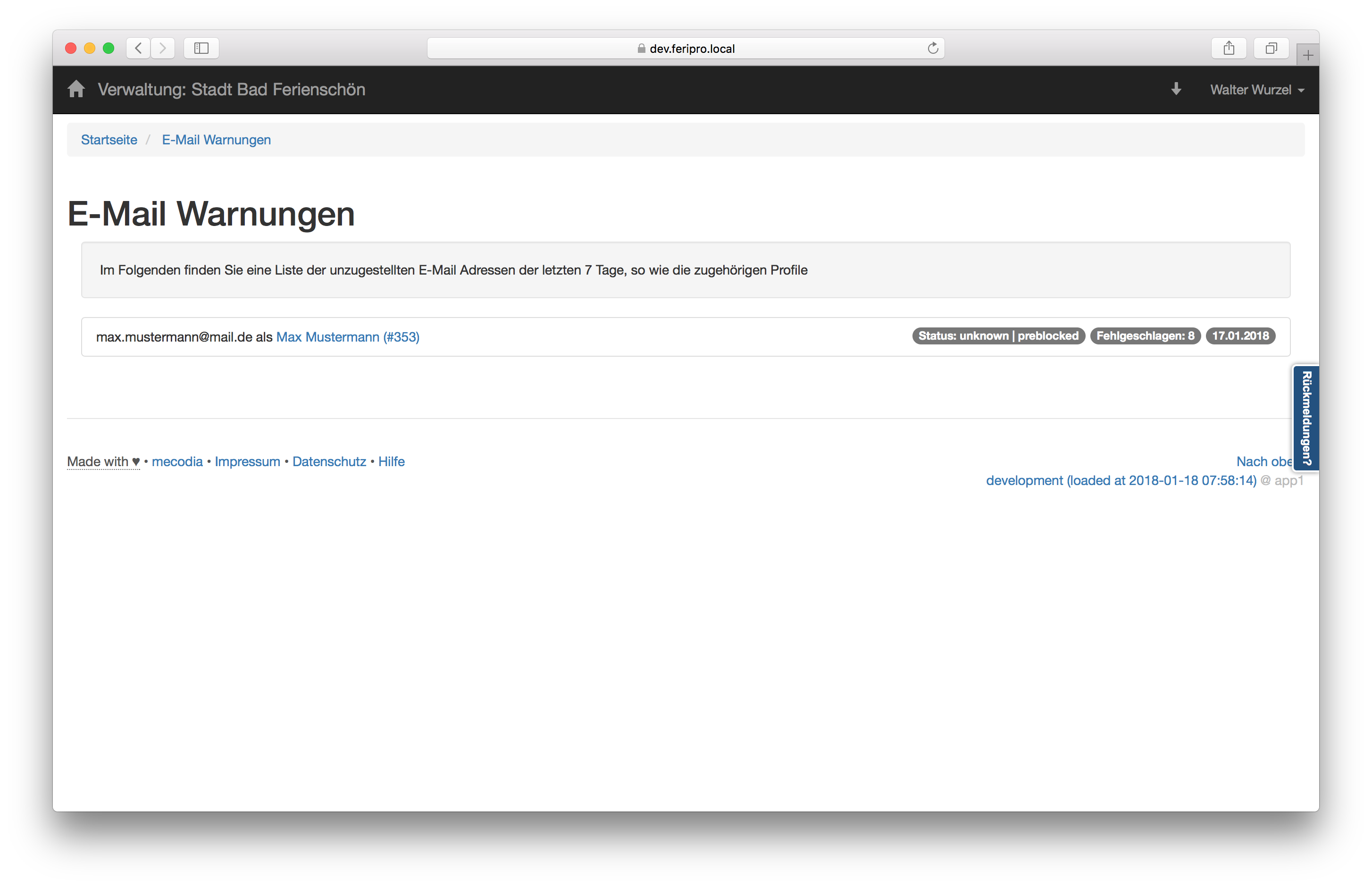This screenshot has width=1372, height=887.
Task: Click the home icon in navbar
Action: 76,89
